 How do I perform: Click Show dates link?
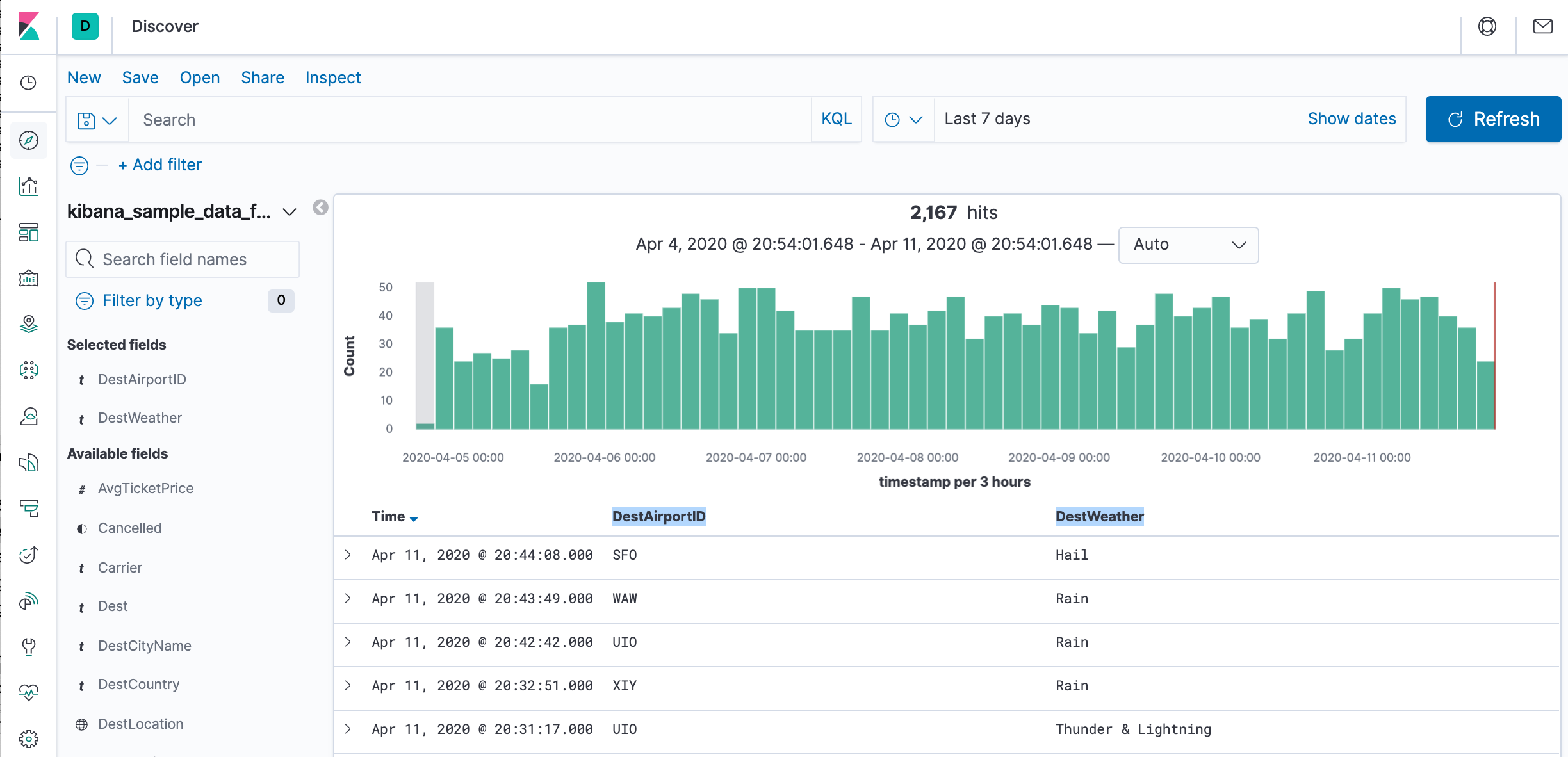point(1352,119)
